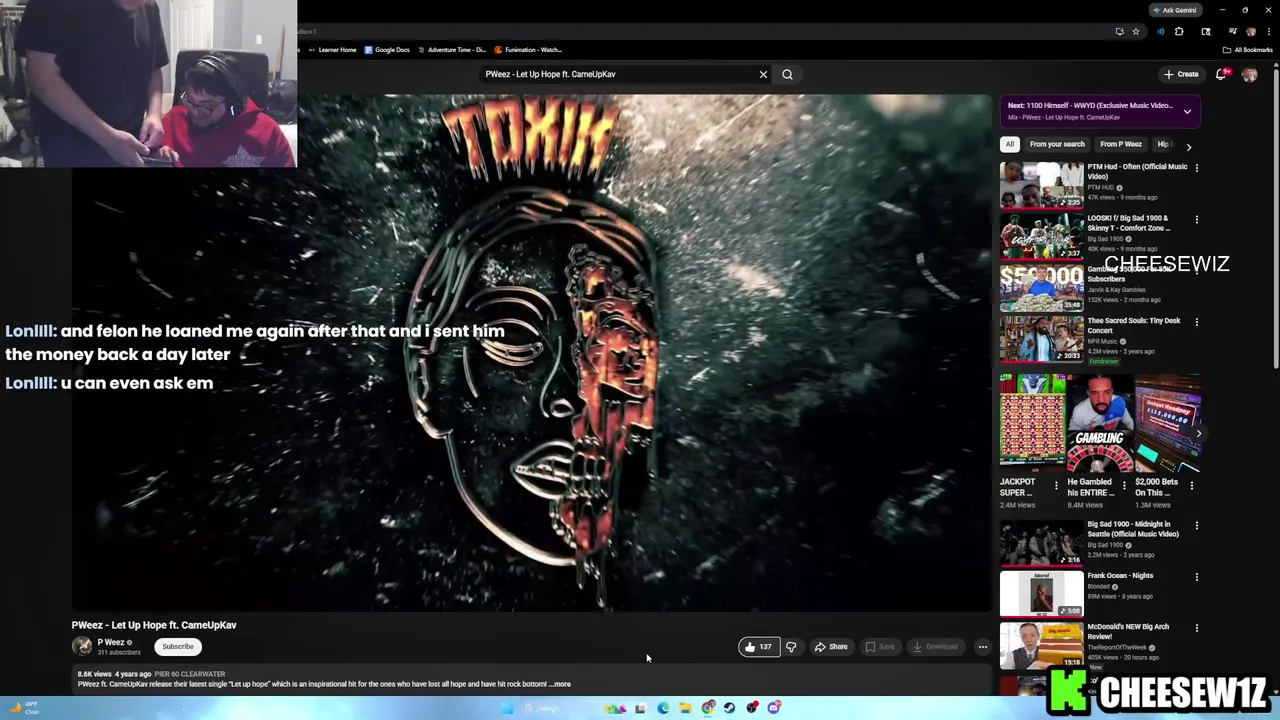Click the Create button
Viewport: 1280px width, 720px height.
click(x=1181, y=74)
